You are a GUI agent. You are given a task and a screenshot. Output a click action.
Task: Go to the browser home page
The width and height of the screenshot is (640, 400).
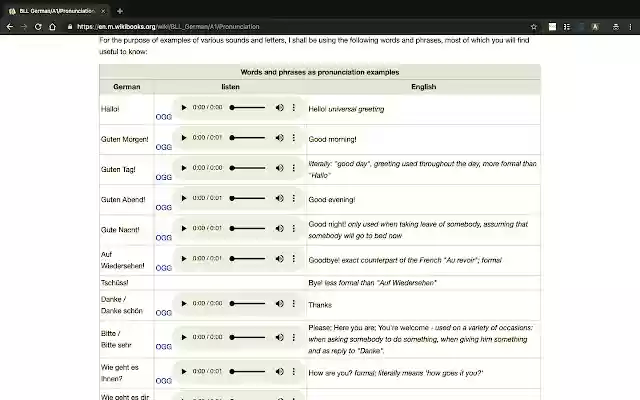(52, 27)
